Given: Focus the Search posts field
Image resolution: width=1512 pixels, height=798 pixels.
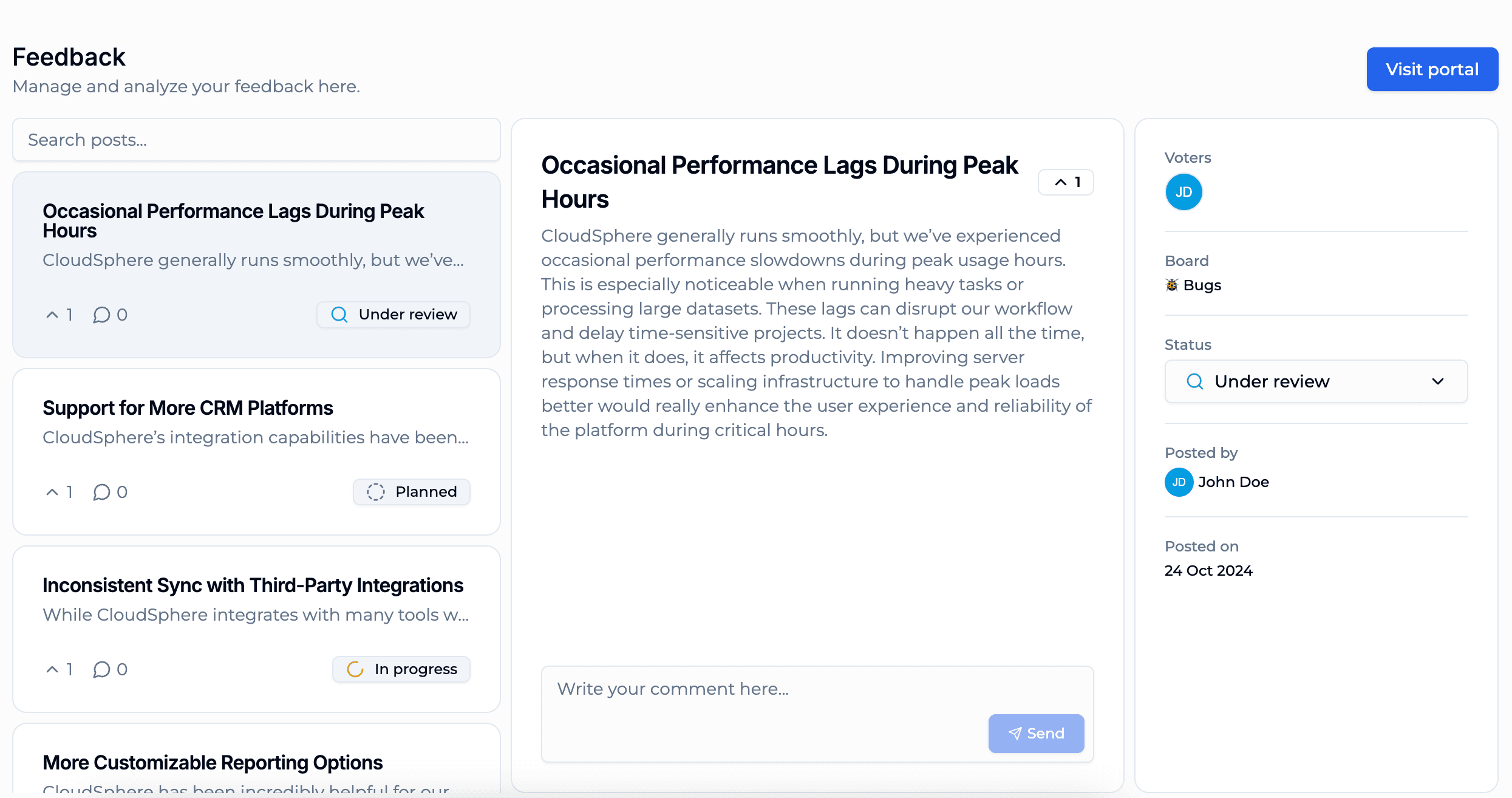Looking at the screenshot, I should pyautogui.click(x=256, y=140).
